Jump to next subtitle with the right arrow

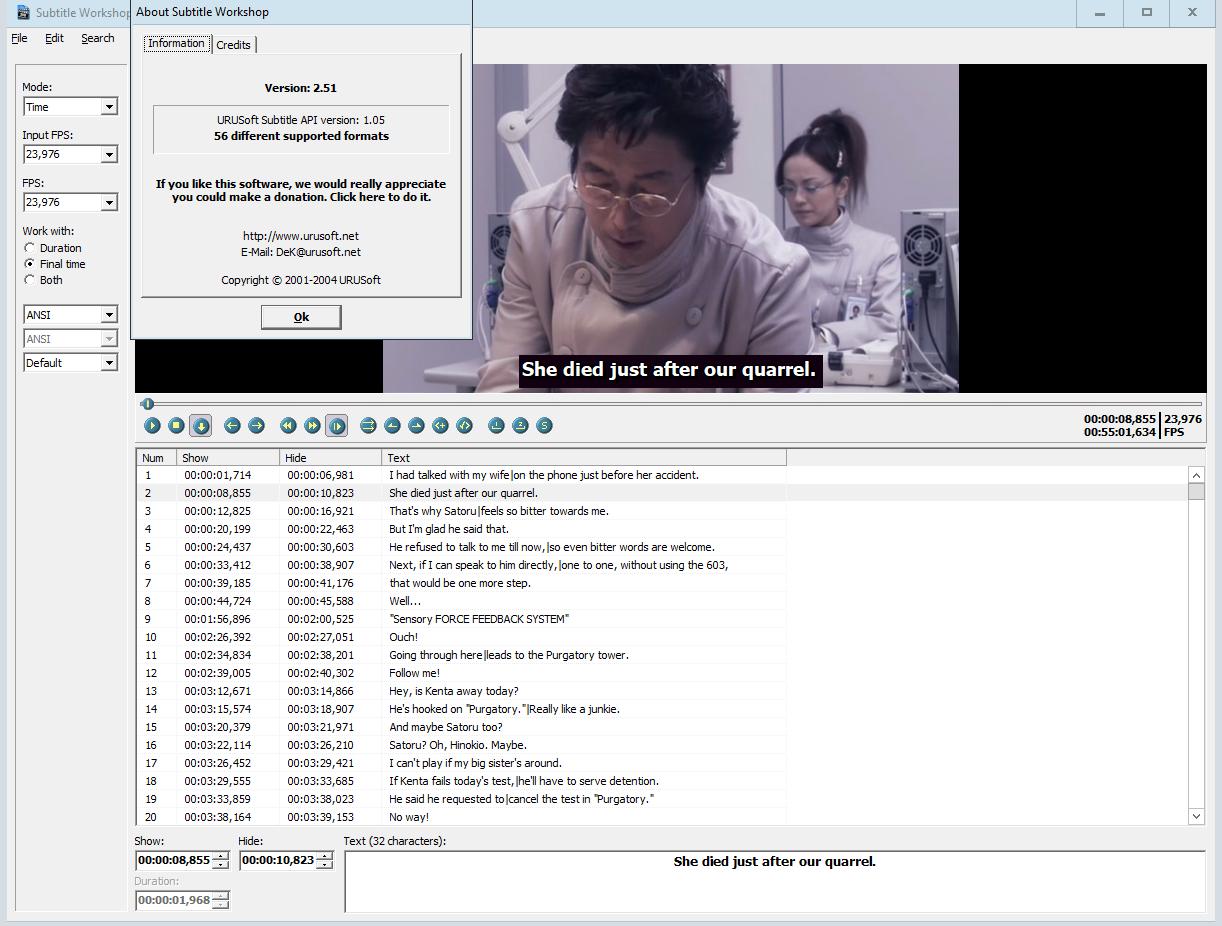(256, 426)
